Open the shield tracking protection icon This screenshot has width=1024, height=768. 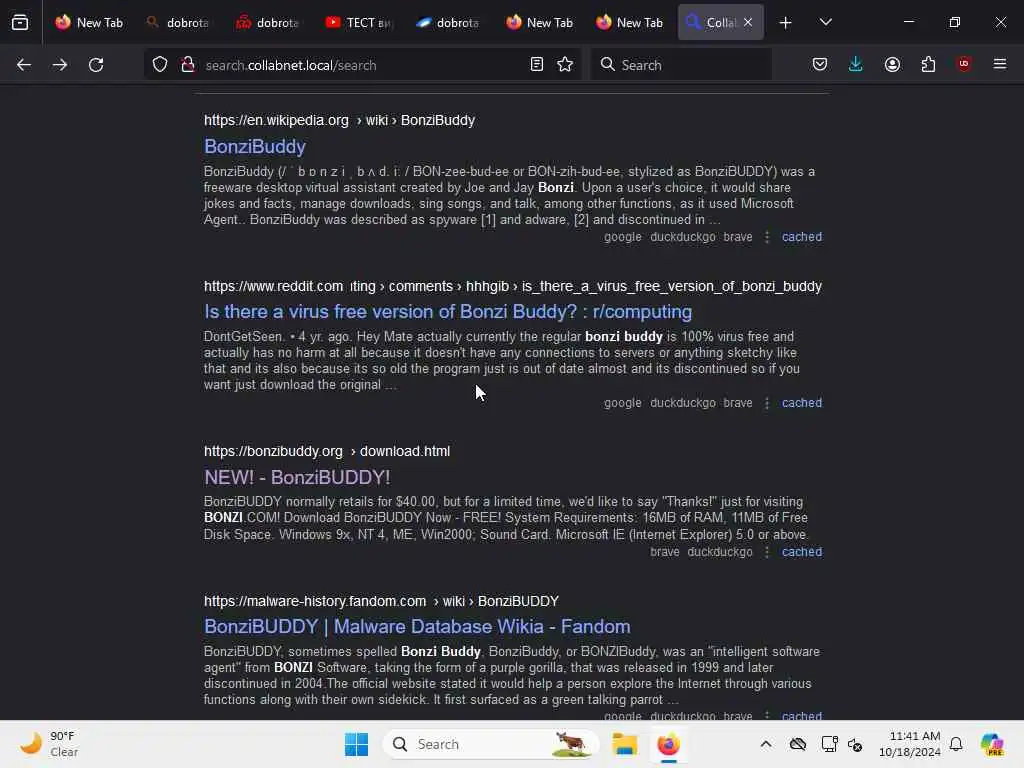pos(160,65)
